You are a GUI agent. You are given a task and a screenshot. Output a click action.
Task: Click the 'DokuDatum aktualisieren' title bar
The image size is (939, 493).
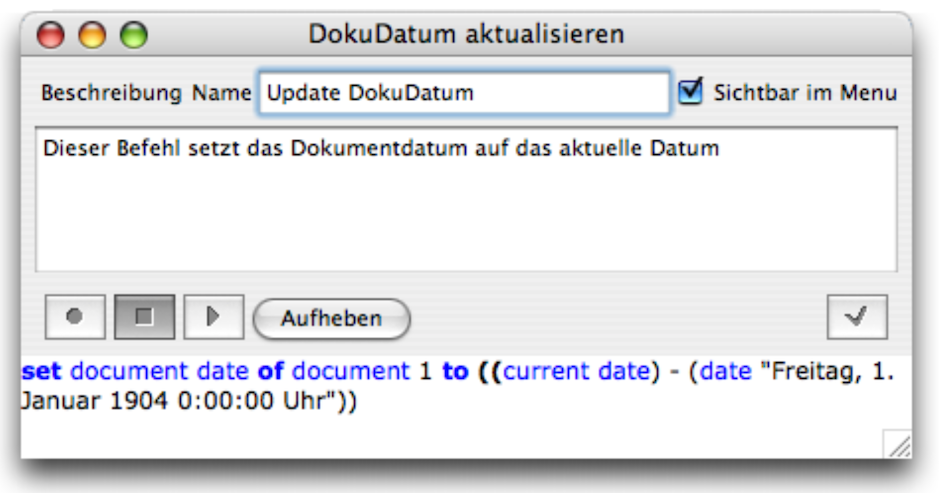466,35
